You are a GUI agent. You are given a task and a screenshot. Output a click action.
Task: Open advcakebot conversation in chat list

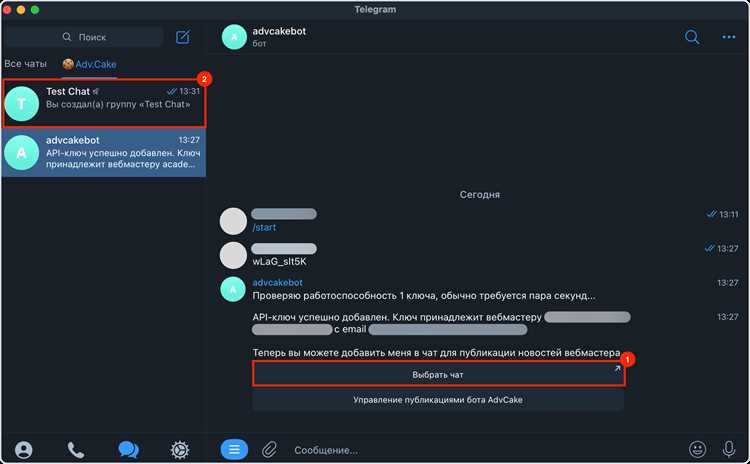pyautogui.click(x=104, y=153)
